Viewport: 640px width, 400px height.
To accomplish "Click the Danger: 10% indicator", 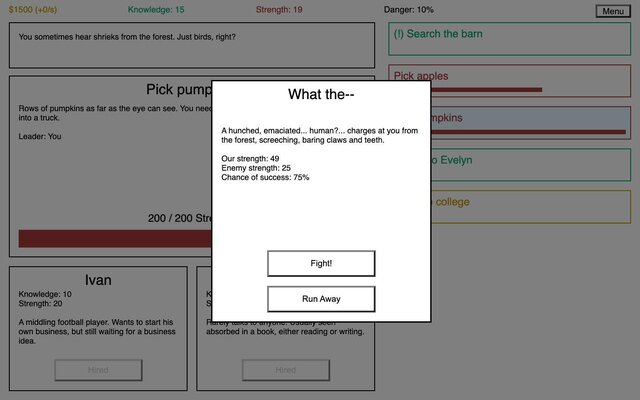I will pyautogui.click(x=409, y=10).
